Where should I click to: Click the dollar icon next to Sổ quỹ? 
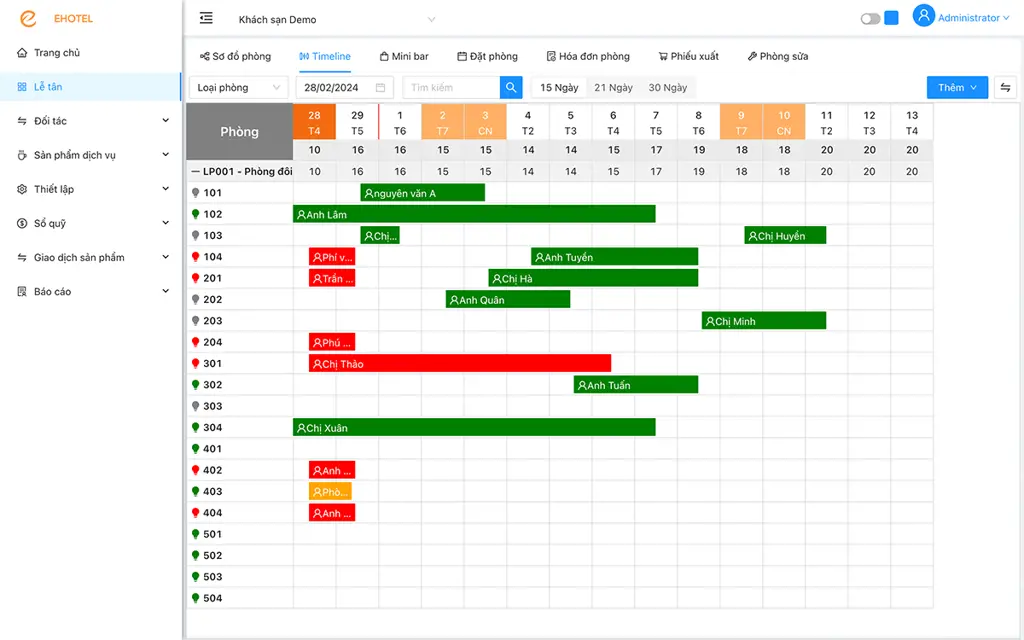pos(22,223)
